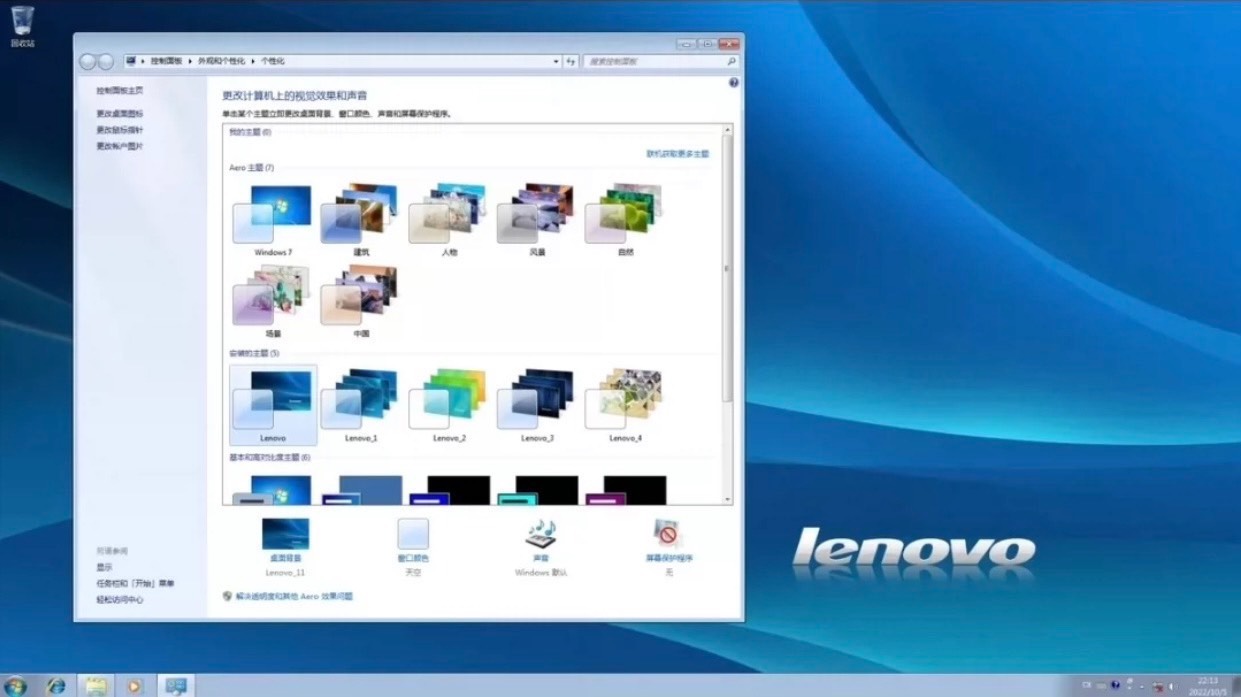Screen dimensions: 1241x697
Task: Apply the Lenovo_4 theme
Action: click(624, 405)
